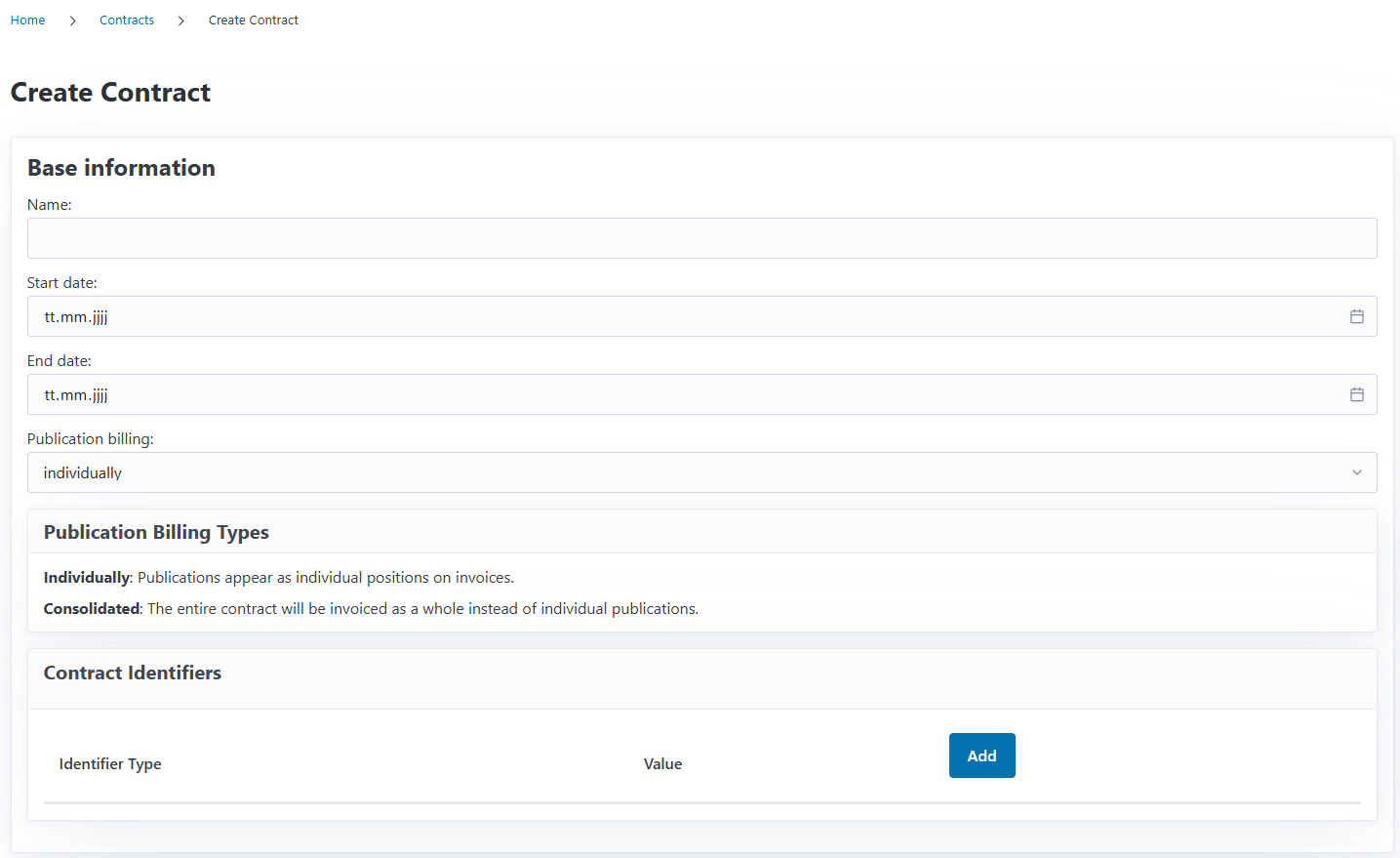1400x858 pixels.
Task: Expand the Publication billing dropdown arrow
Action: [x=1356, y=472]
